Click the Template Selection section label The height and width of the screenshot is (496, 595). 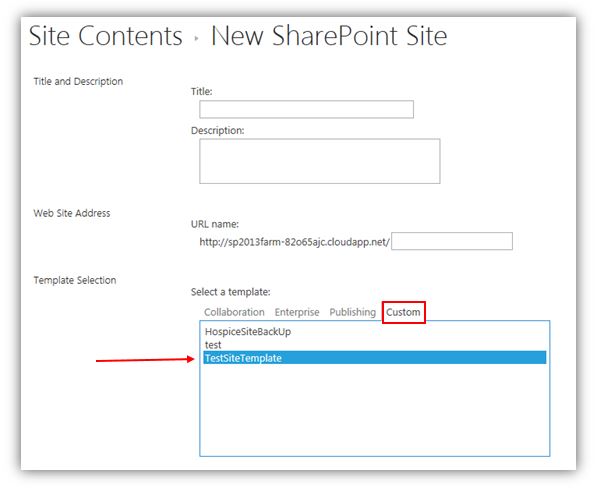pos(75,280)
